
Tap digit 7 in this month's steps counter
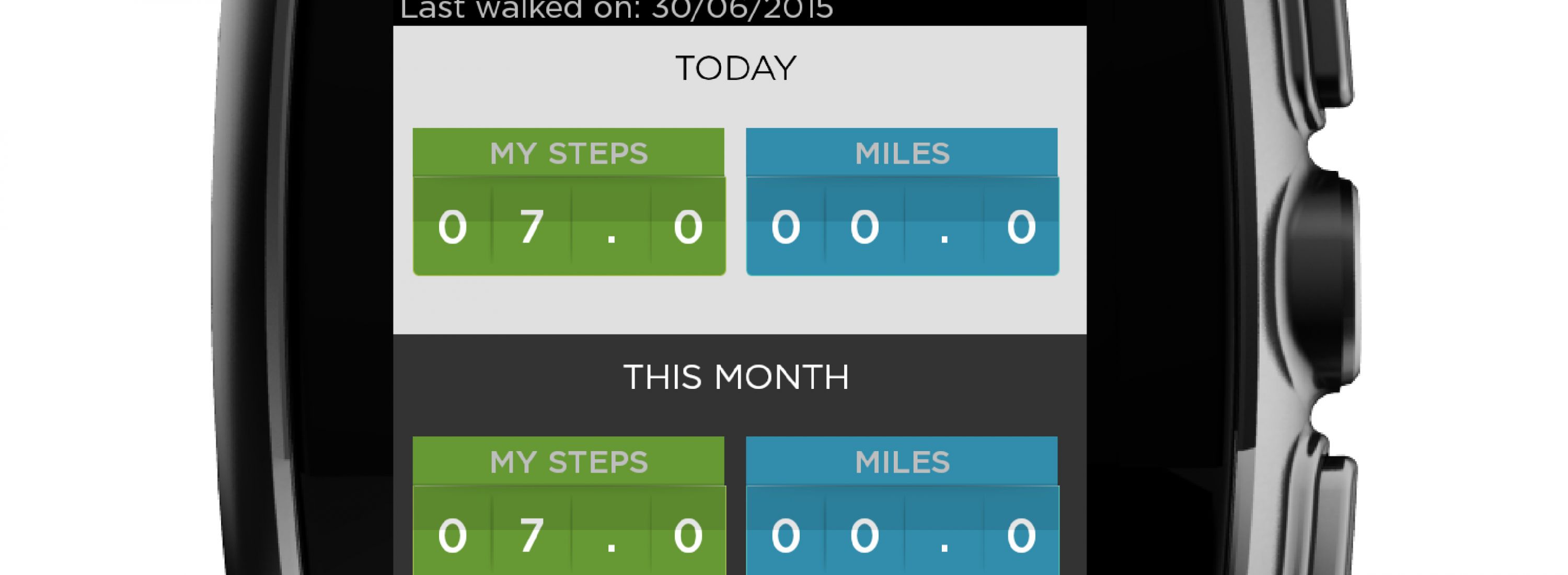(532, 535)
